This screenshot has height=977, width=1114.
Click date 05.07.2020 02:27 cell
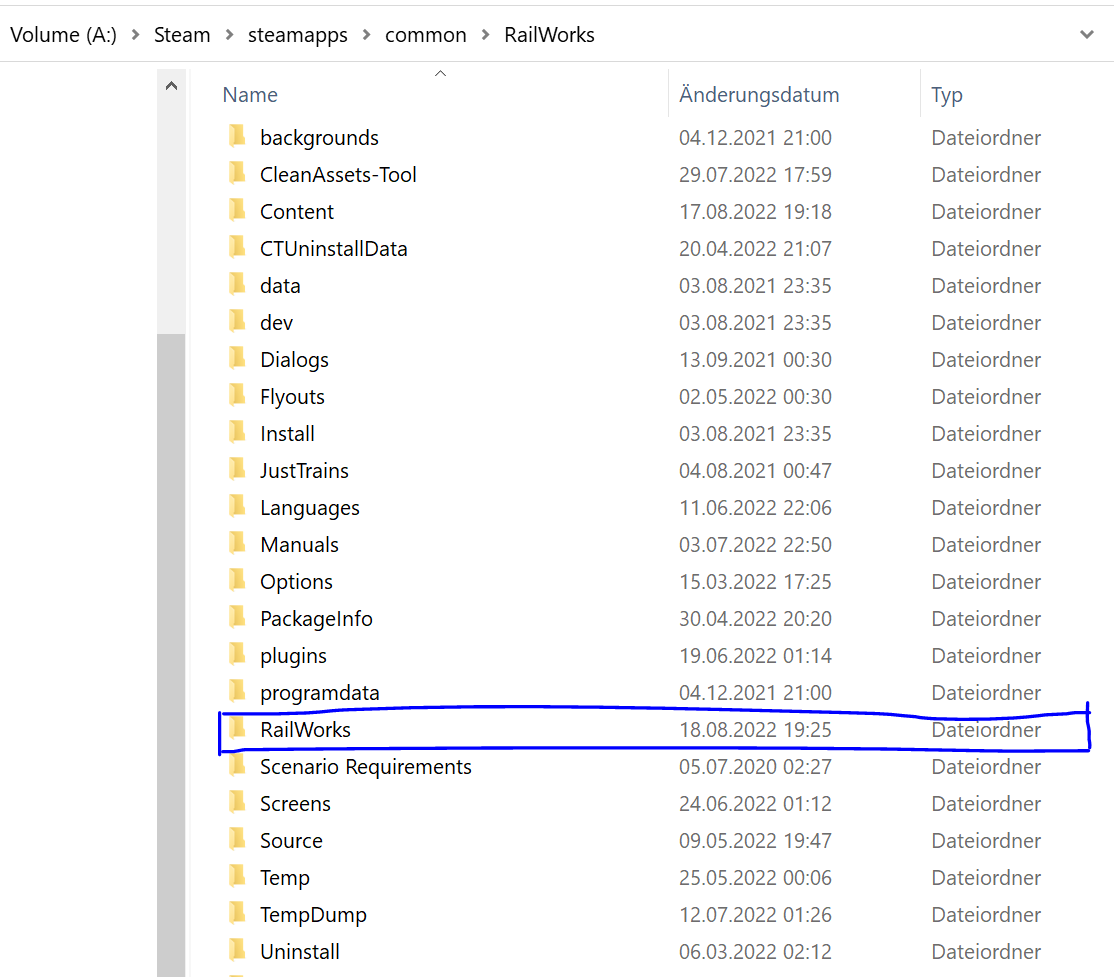point(755,766)
